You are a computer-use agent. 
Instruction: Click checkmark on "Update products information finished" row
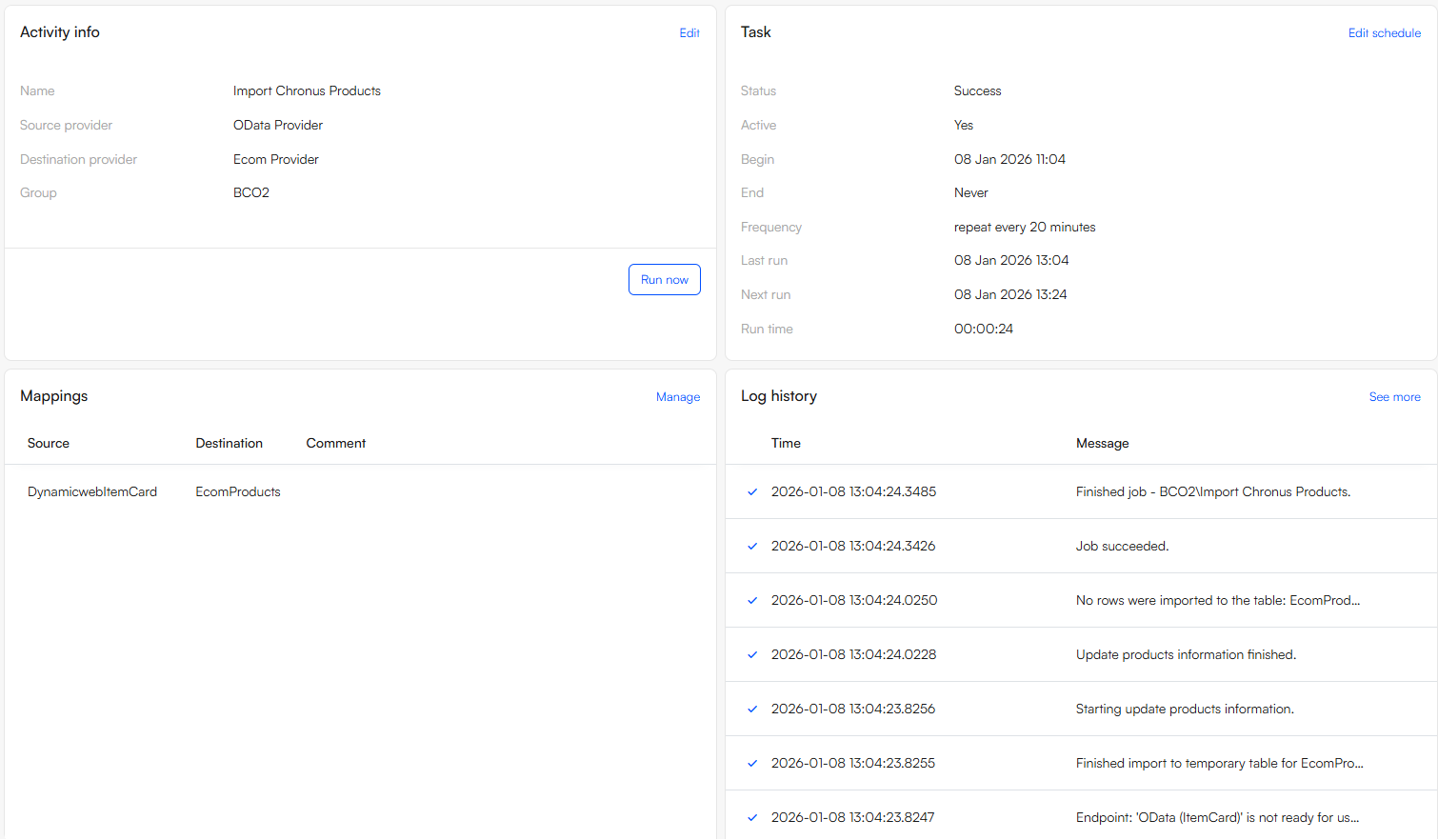click(752, 654)
